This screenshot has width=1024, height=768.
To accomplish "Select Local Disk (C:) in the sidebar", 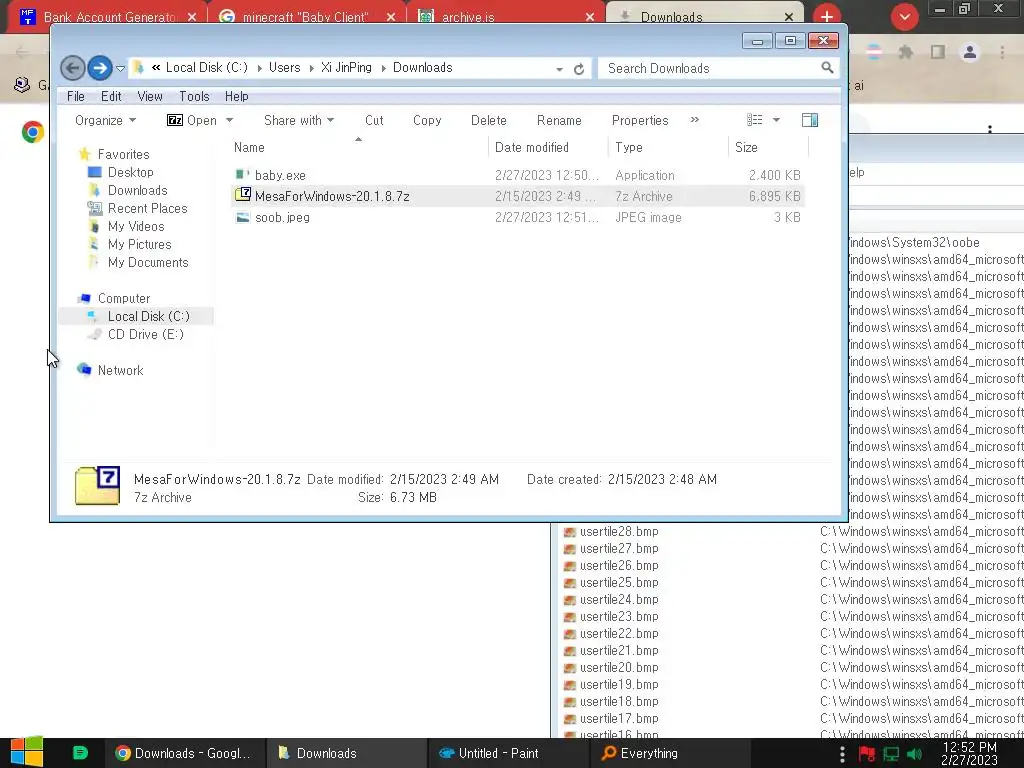I will pos(149,316).
